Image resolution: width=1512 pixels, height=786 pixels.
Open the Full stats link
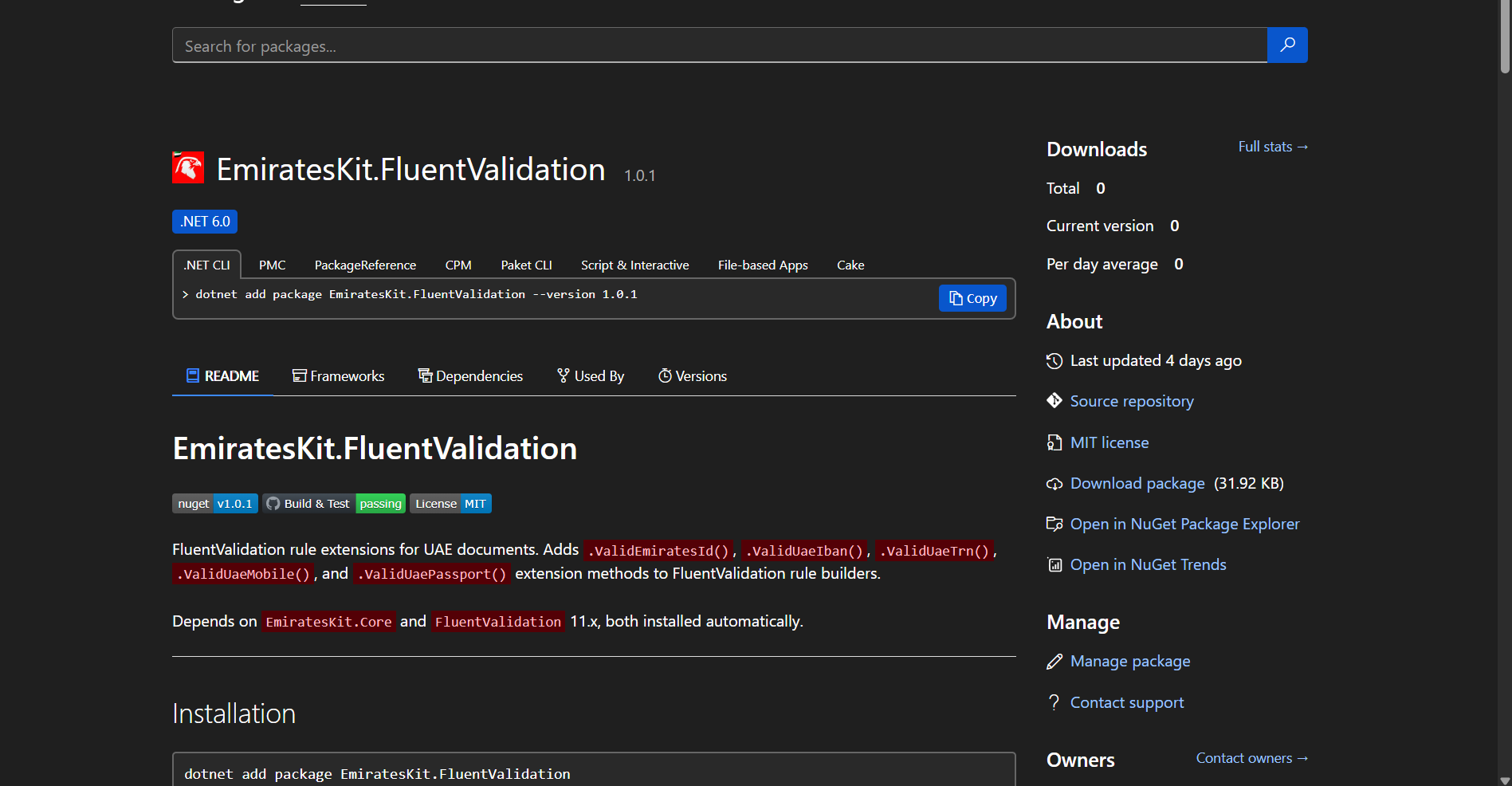tap(1272, 147)
